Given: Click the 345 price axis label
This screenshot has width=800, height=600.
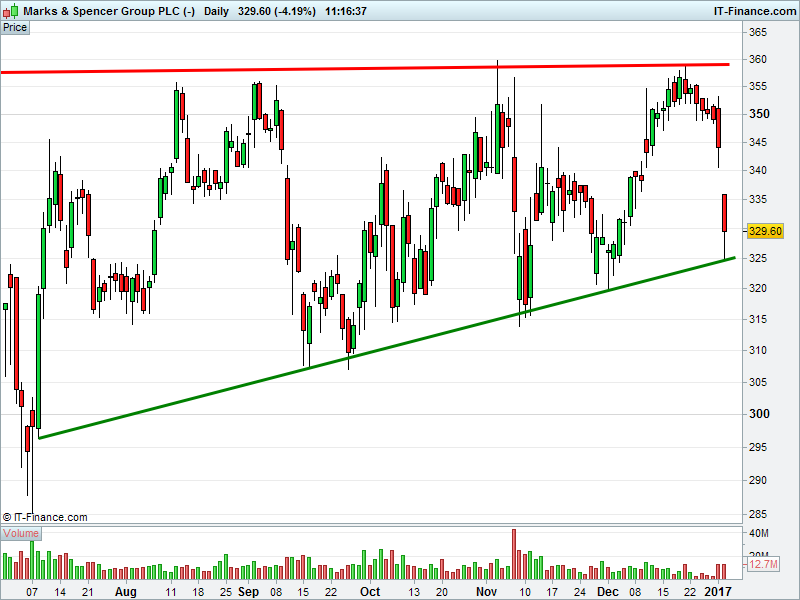Looking at the screenshot, I should click(x=758, y=142).
